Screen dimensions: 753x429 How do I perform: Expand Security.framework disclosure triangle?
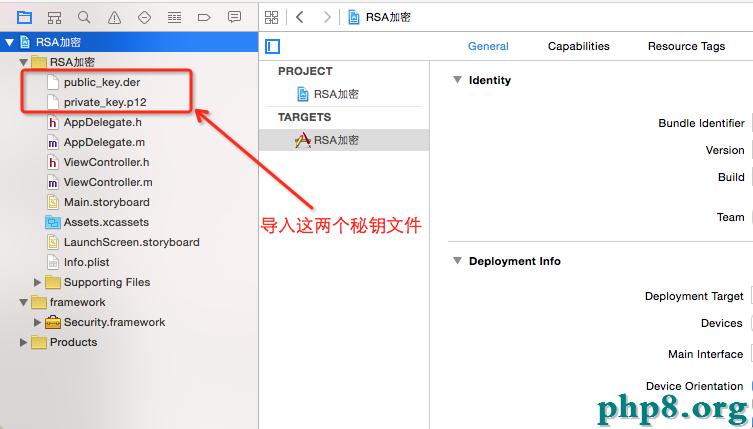(x=37, y=322)
